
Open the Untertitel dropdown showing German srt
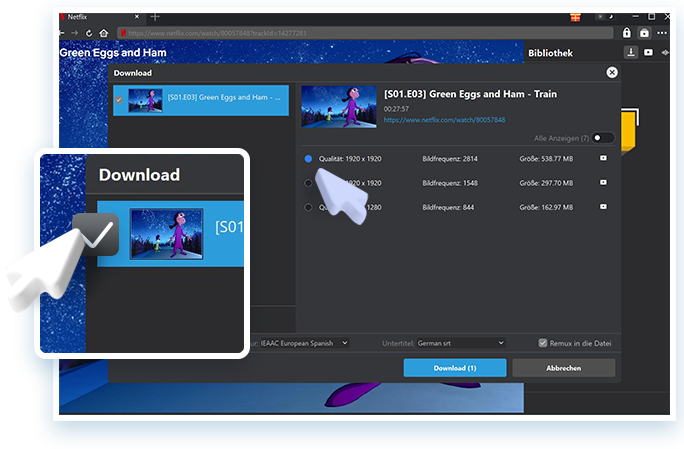461,343
